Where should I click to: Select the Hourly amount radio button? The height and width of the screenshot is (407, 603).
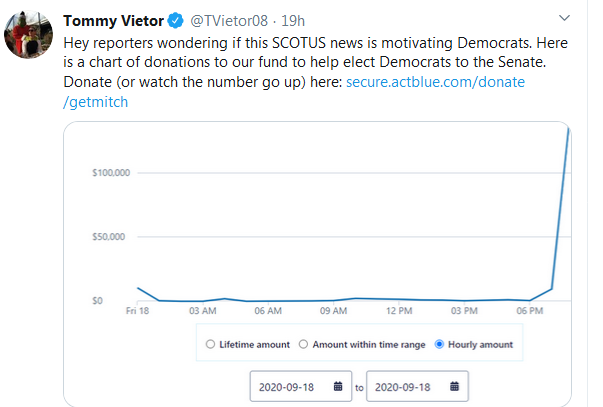439,344
